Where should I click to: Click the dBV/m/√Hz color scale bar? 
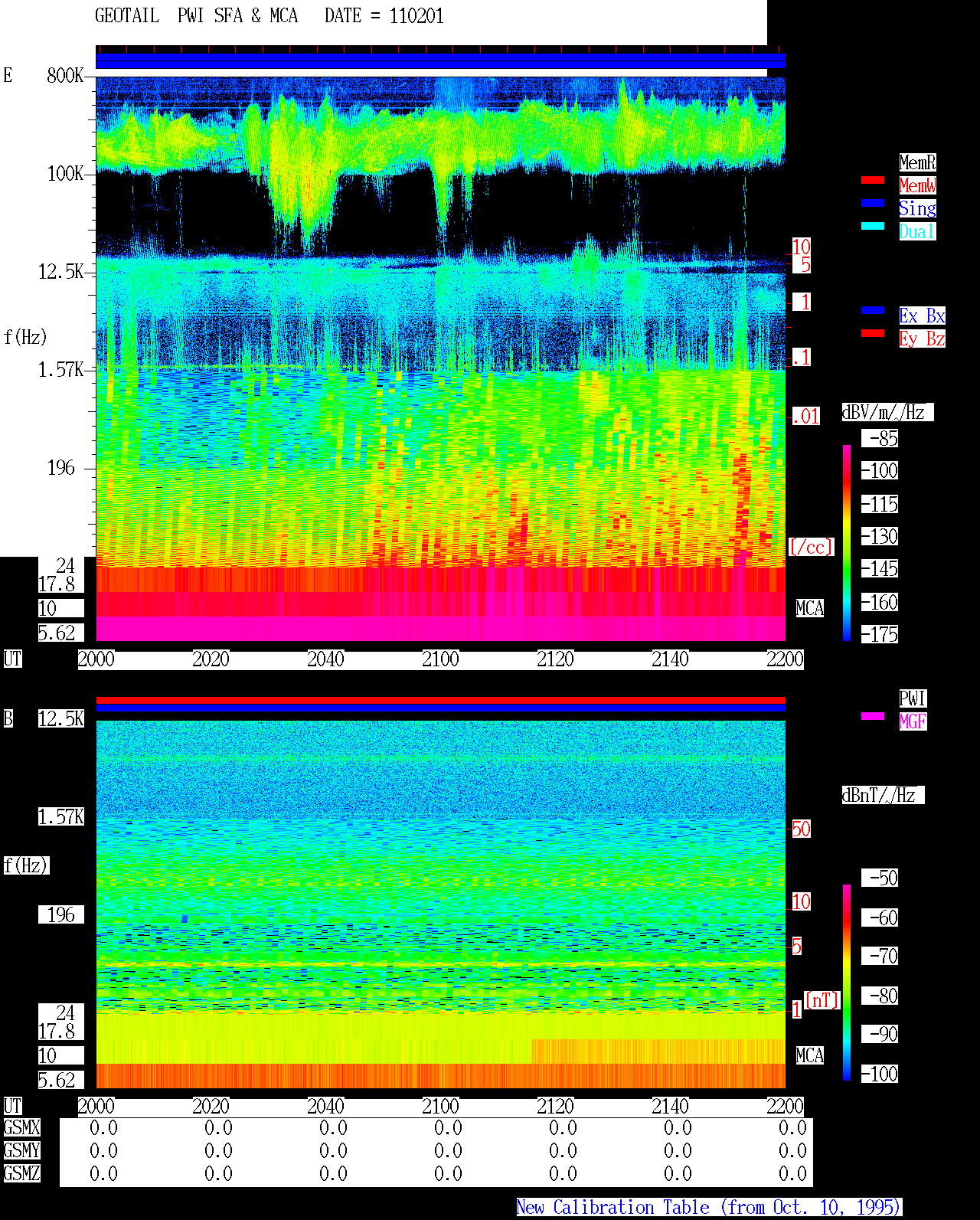847,542
